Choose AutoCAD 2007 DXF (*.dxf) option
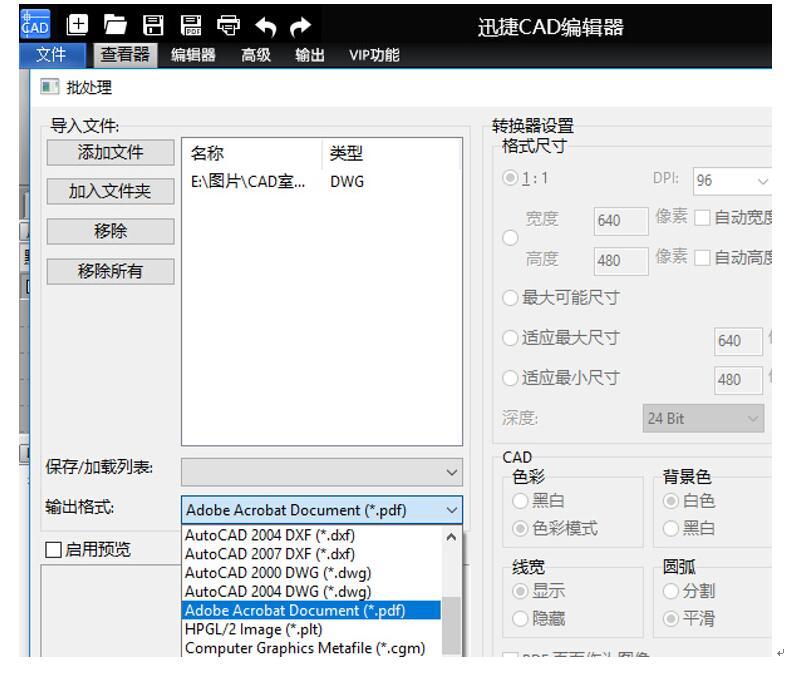The width and height of the screenshot is (795, 675). 311,554
